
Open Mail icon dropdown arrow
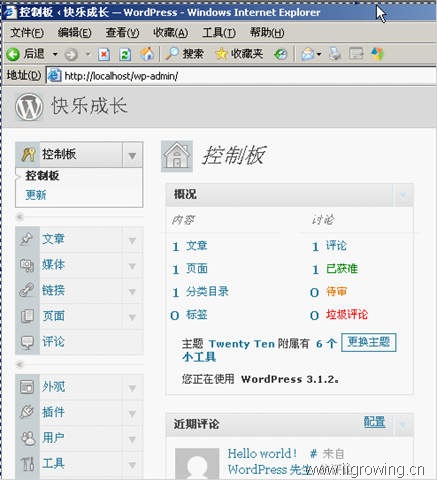point(319,54)
